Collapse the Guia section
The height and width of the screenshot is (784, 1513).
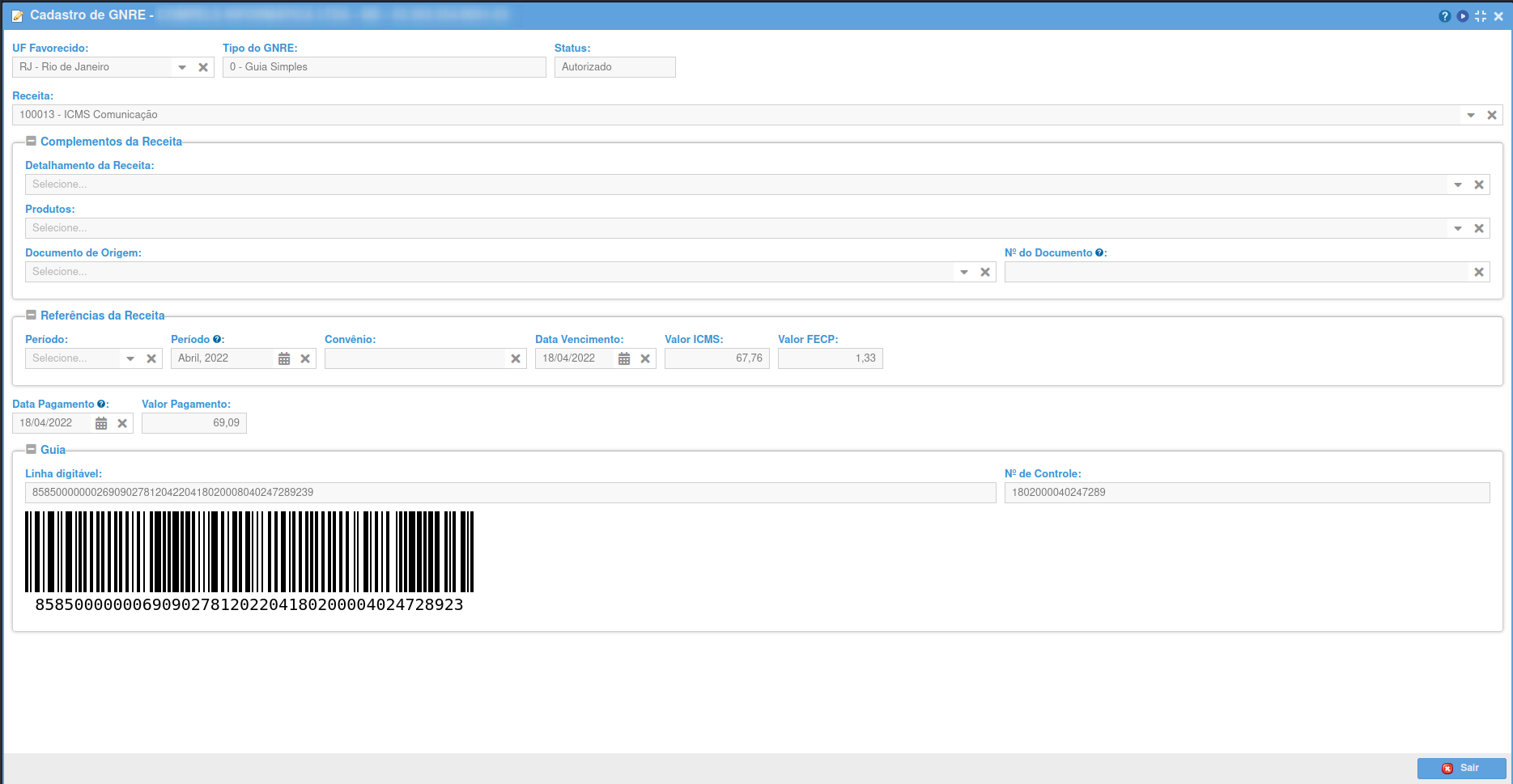(x=31, y=449)
